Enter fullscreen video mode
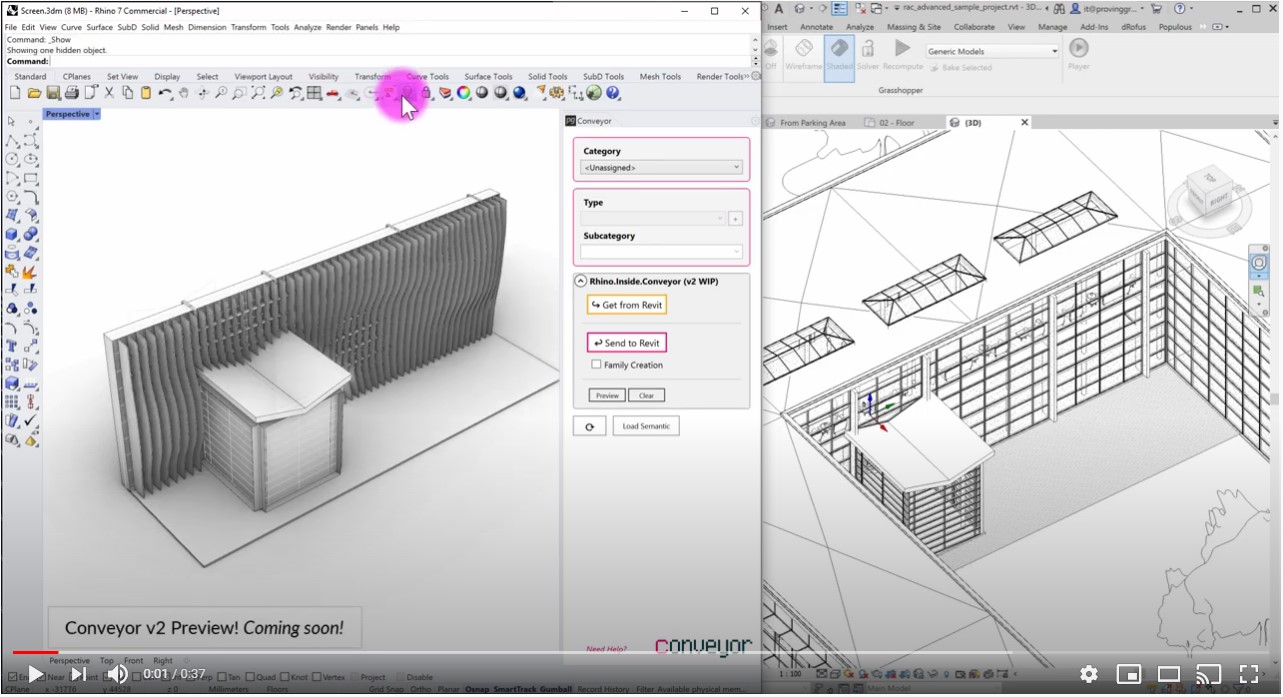The image size is (1283, 697). coord(1249,674)
